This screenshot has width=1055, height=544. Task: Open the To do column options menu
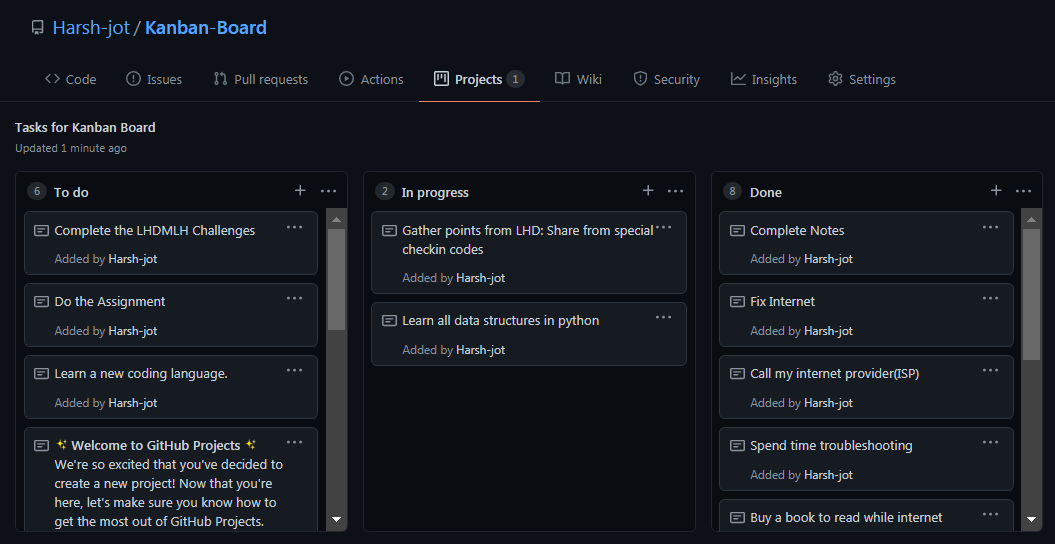point(328,192)
